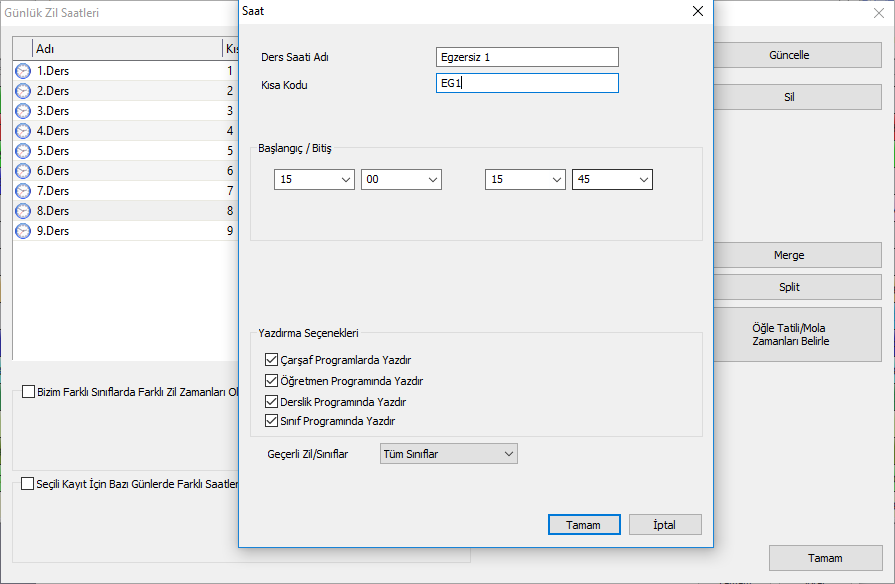
Task: Click the clock icon beside 7.Ders
Action: coord(23,191)
